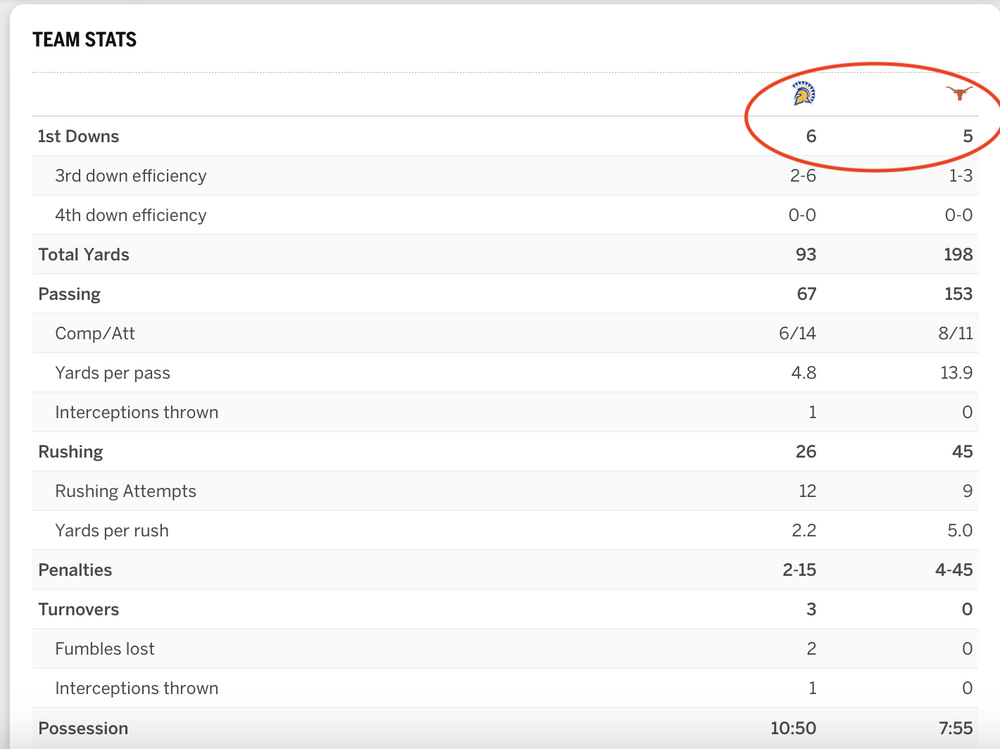
Task: Click the Texas total yards value 198
Action: pyautogui.click(x=957, y=255)
